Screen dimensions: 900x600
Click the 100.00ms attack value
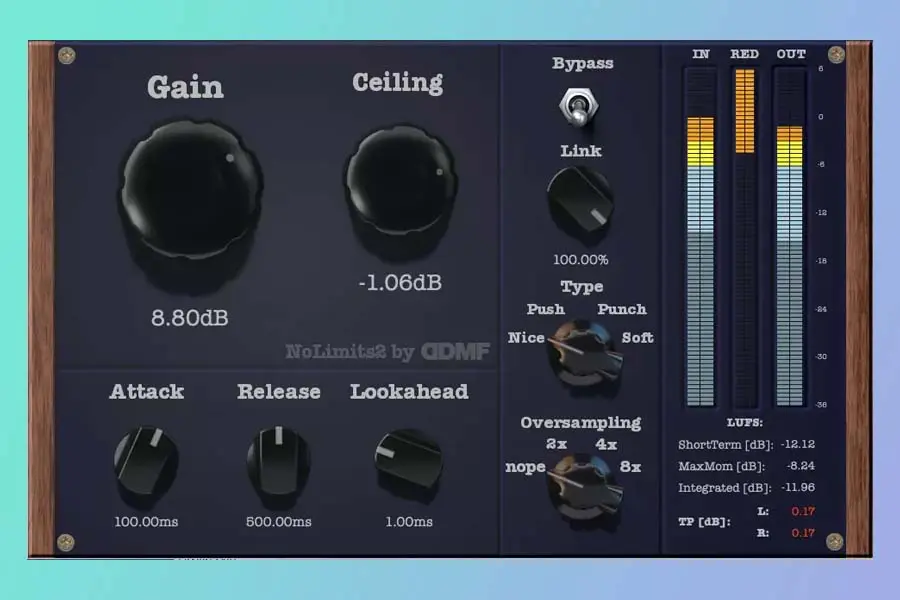point(146,522)
